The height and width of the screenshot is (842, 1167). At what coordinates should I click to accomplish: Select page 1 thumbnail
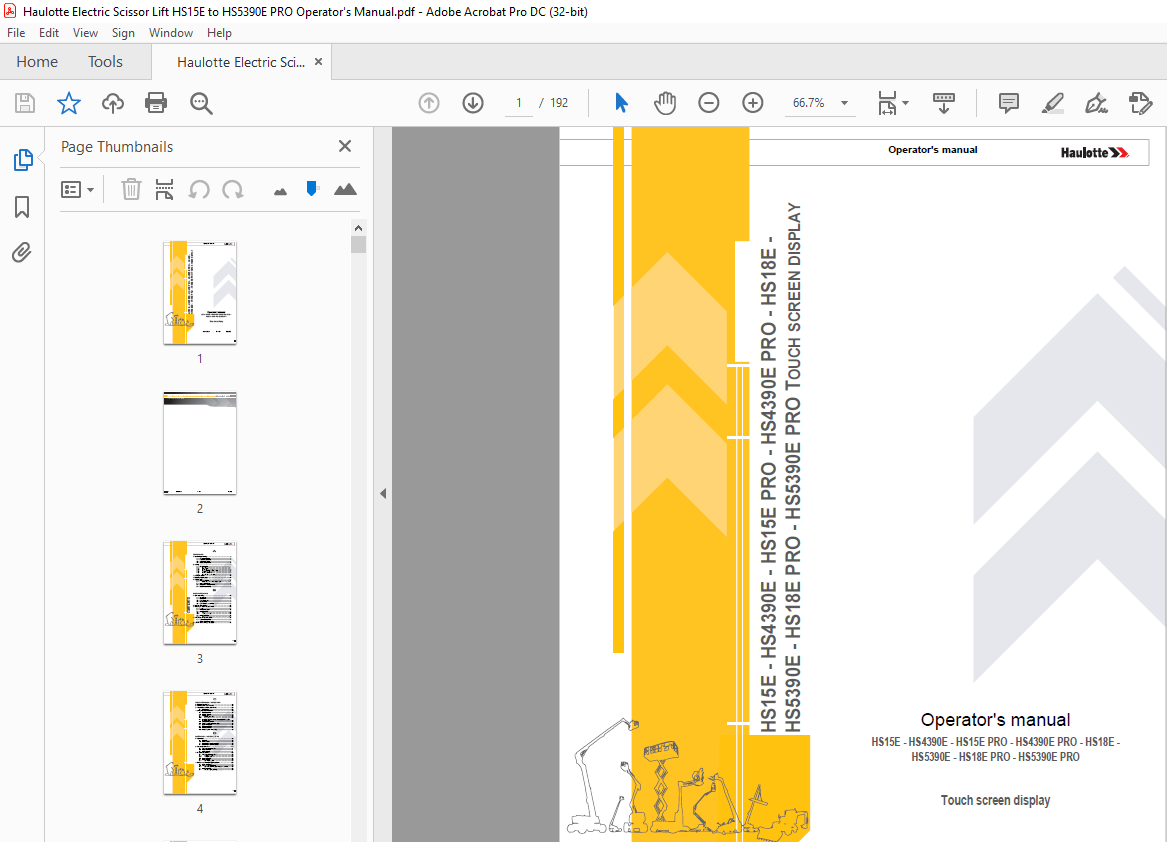(199, 293)
